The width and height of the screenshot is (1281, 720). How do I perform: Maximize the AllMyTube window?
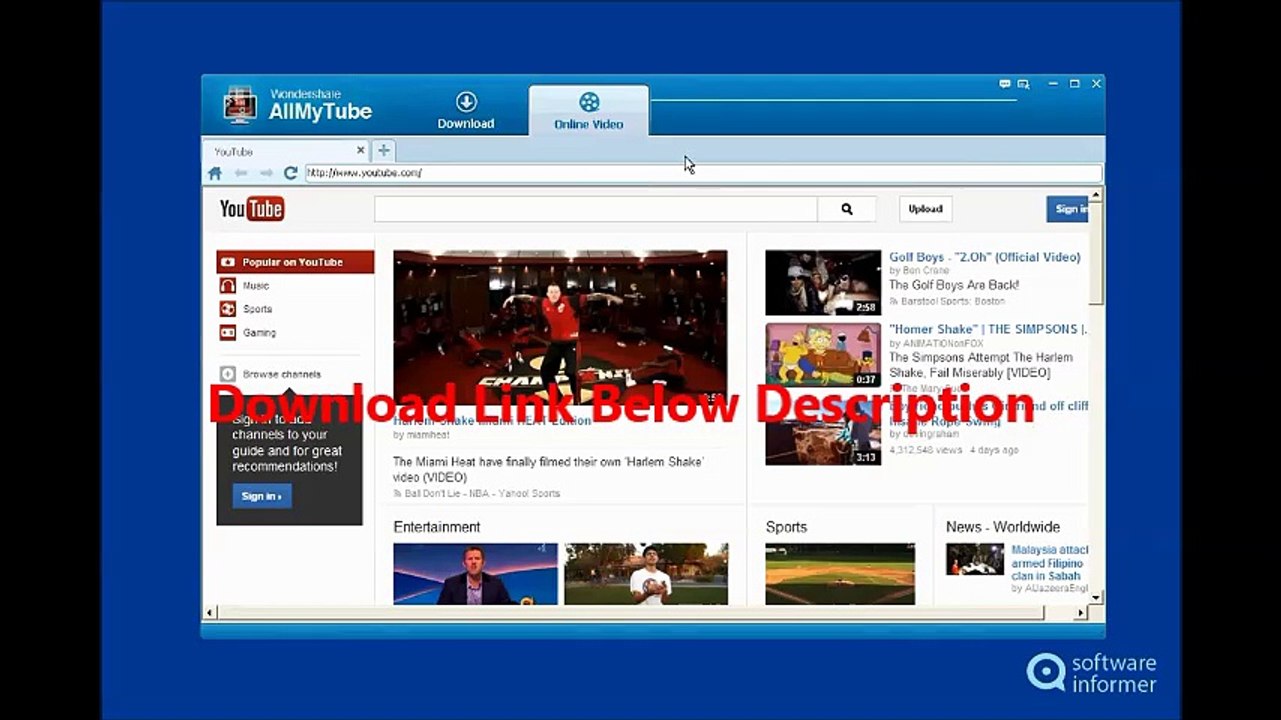[x=1075, y=84]
